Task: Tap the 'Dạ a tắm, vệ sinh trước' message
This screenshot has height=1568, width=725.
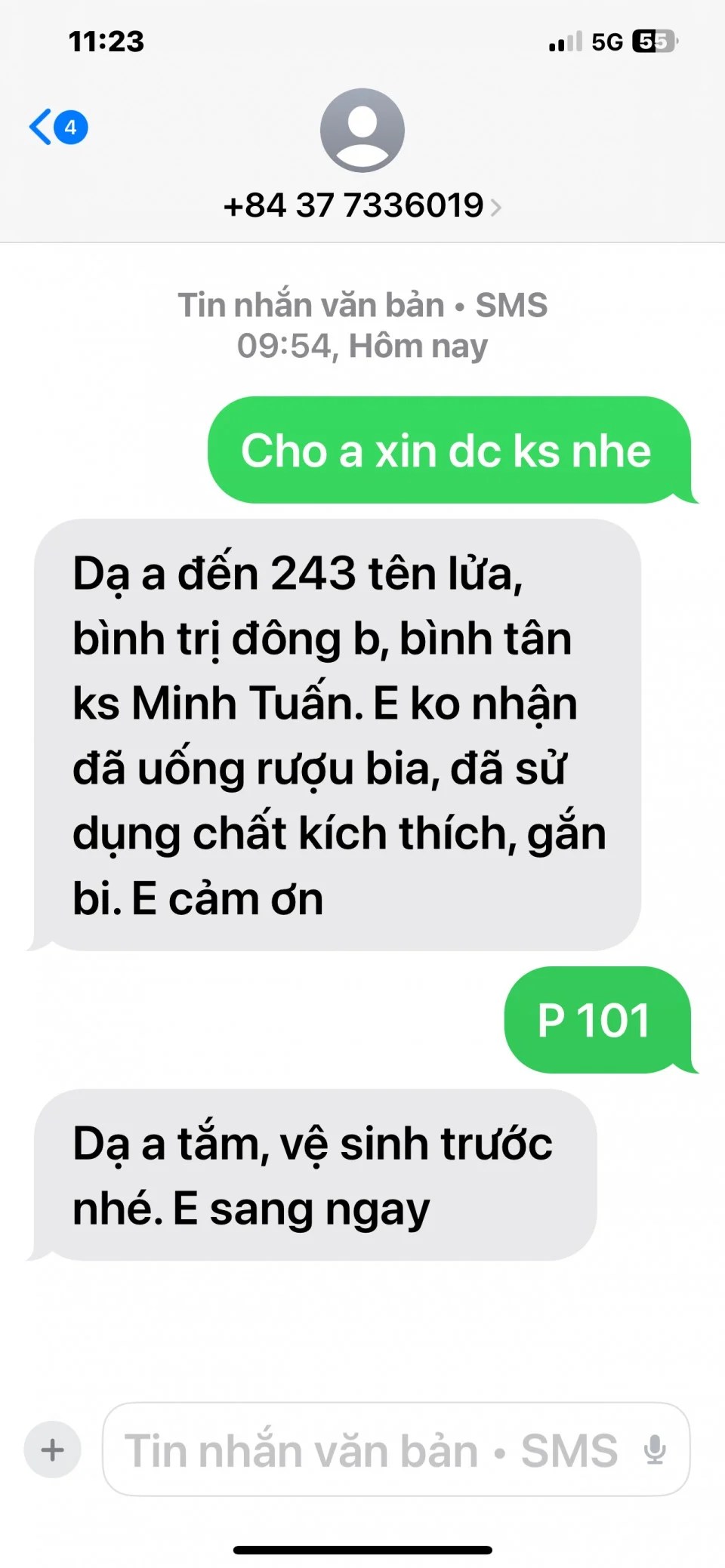Action: pyautogui.click(x=313, y=1175)
